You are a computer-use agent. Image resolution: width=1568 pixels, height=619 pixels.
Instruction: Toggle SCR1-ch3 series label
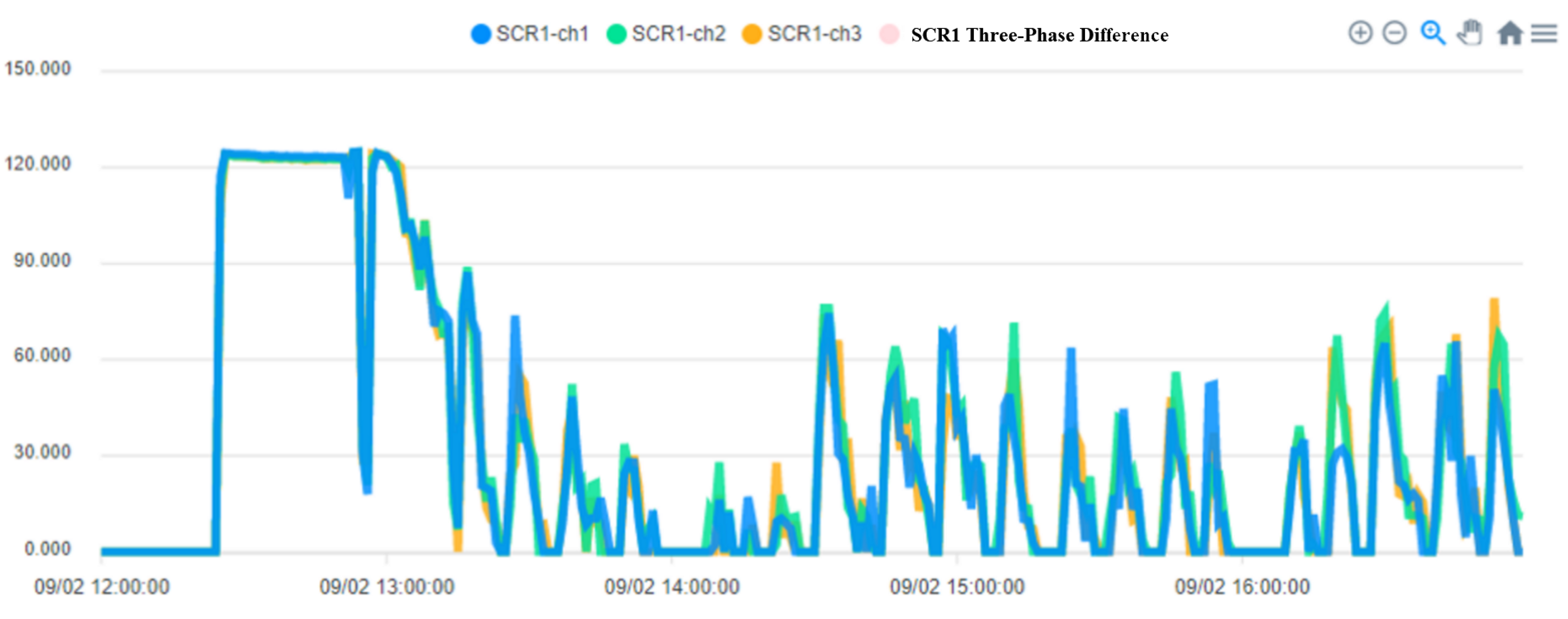pyautogui.click(x=814, y=33)
